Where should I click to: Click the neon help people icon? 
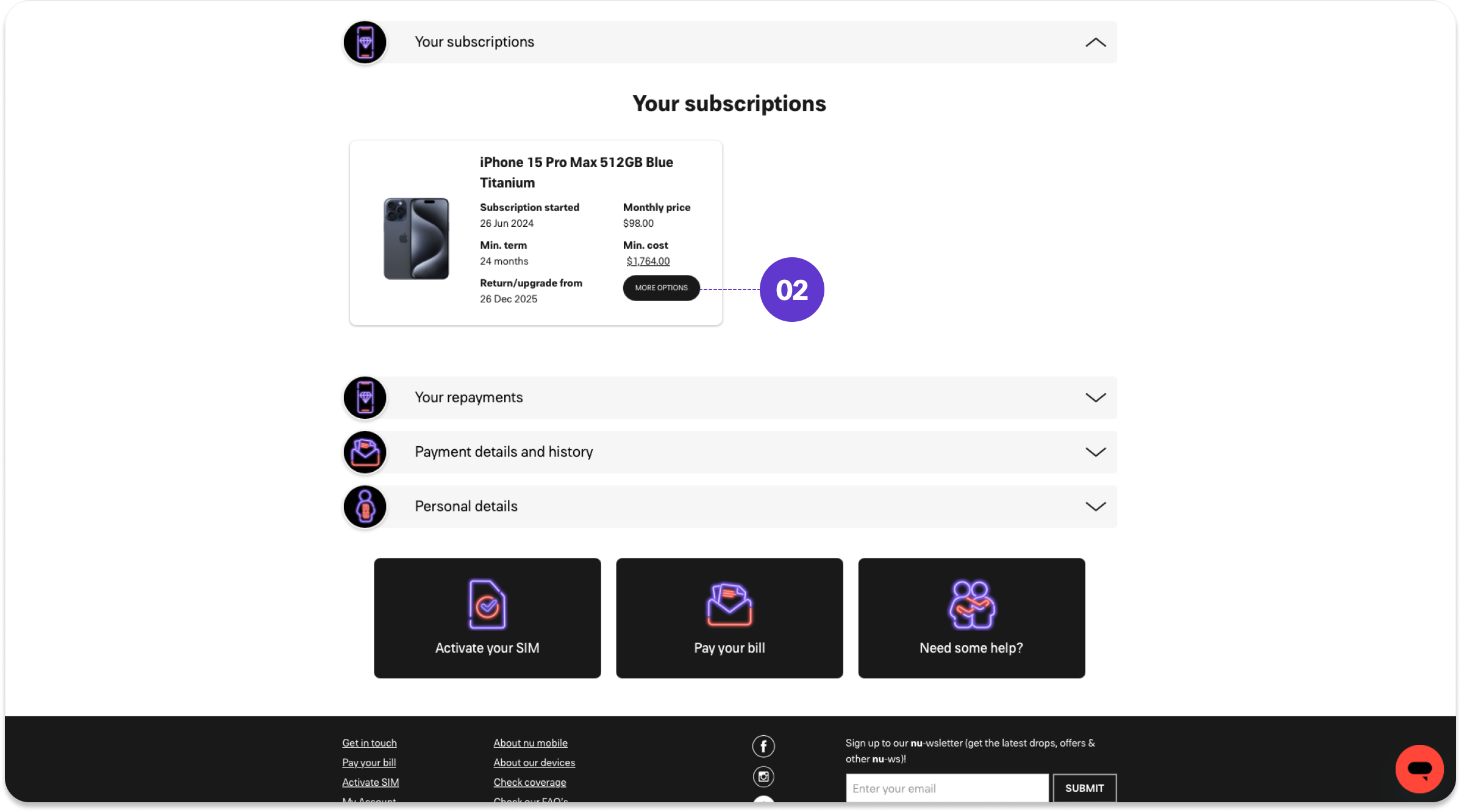pos(971,604)
